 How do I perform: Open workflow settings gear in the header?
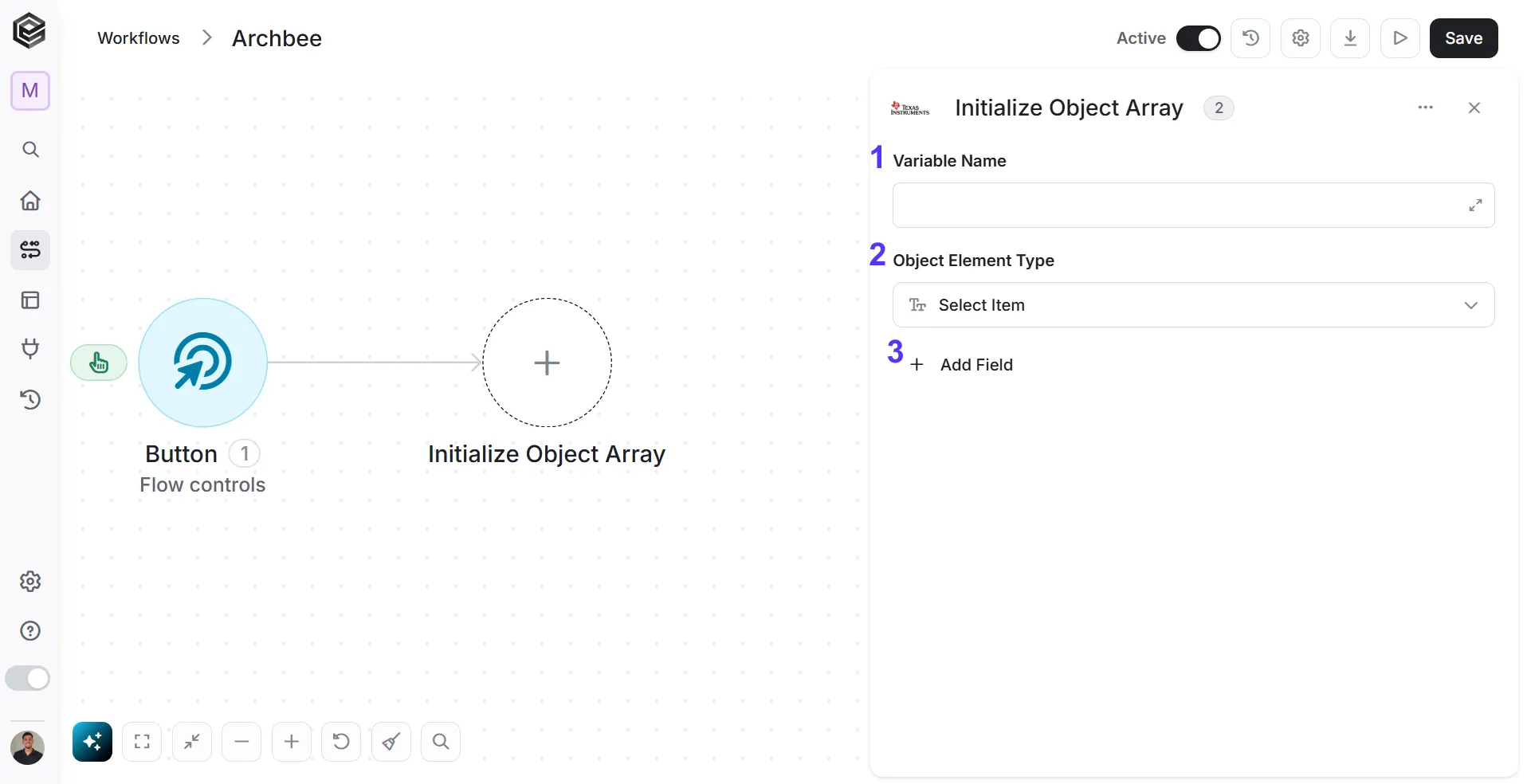[1301, 38]
